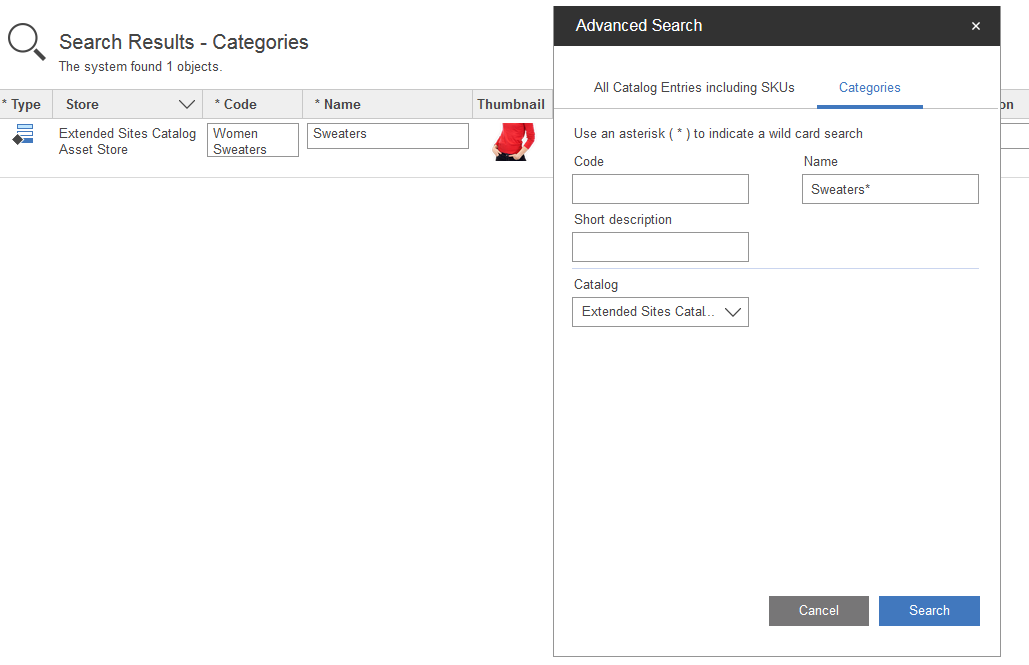Edit the Sweaters name cell in results

click(x=387, y=136)
